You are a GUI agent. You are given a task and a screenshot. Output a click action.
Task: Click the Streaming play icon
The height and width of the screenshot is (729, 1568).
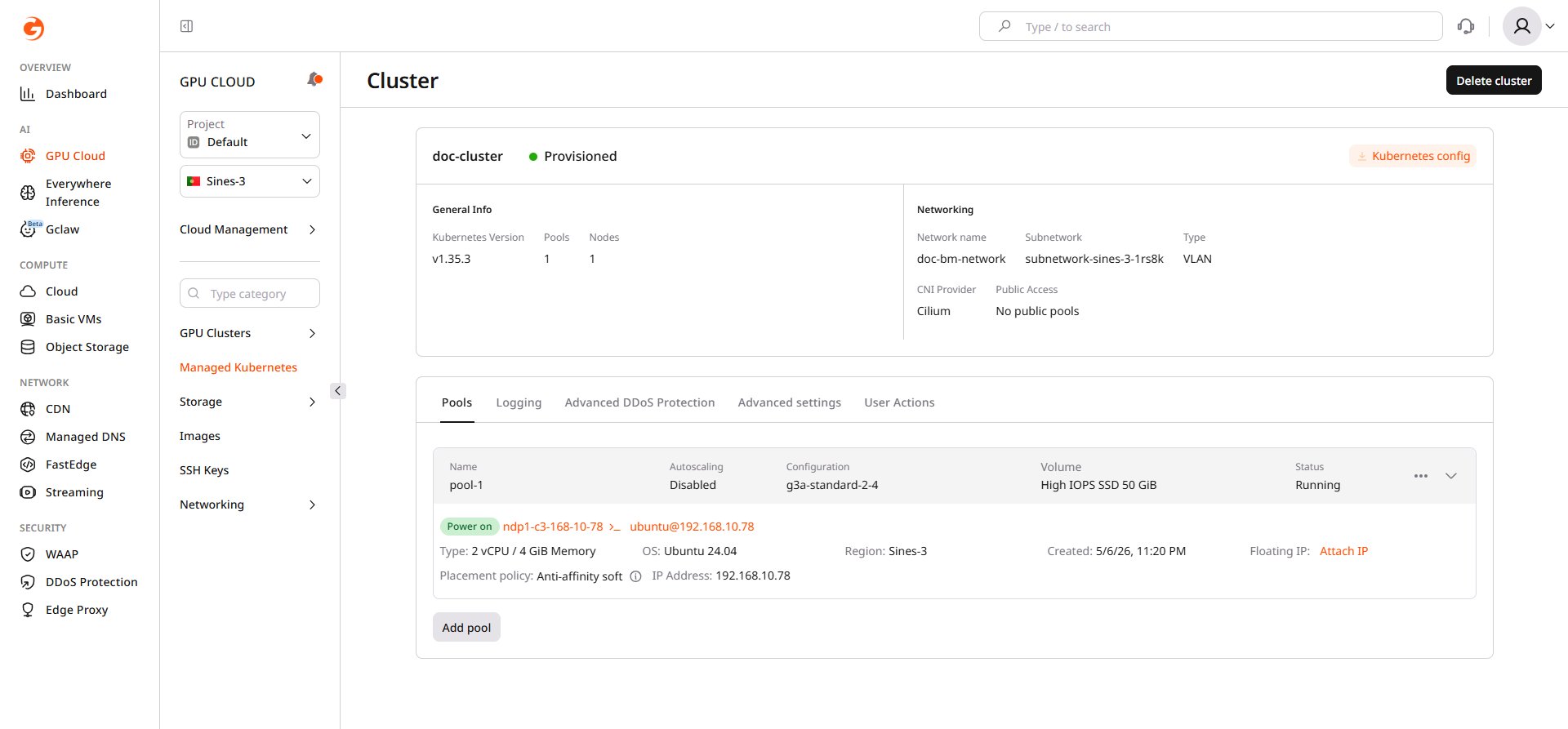pos(28,492)
